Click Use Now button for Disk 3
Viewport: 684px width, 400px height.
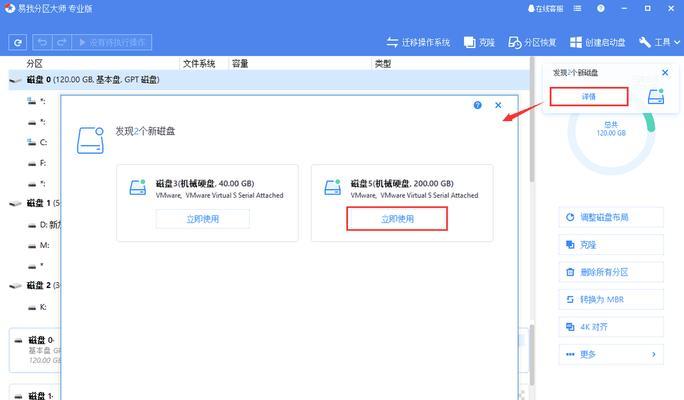click(x=203, y=219)
